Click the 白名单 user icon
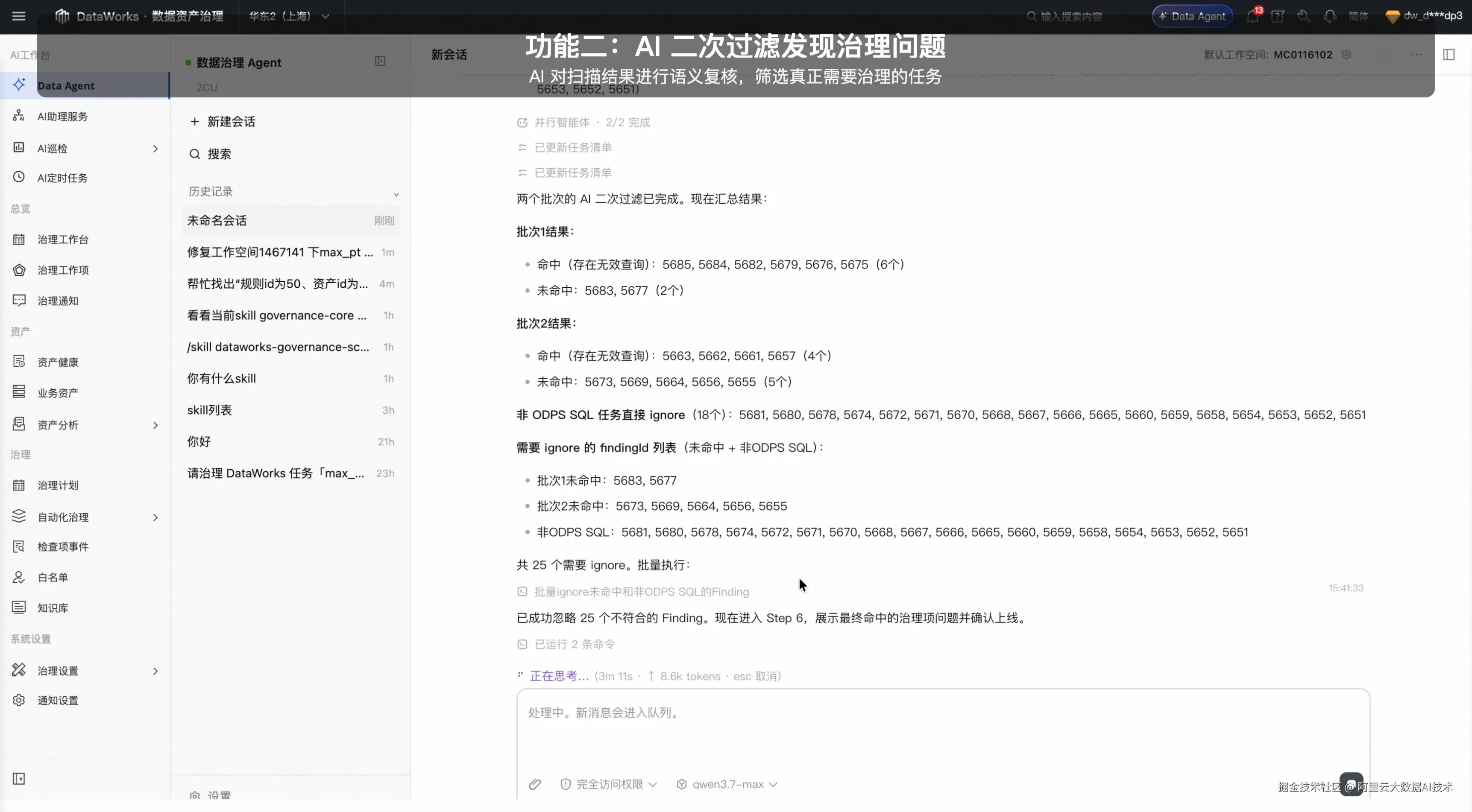 pyautogui.click(x=19, y=577)
